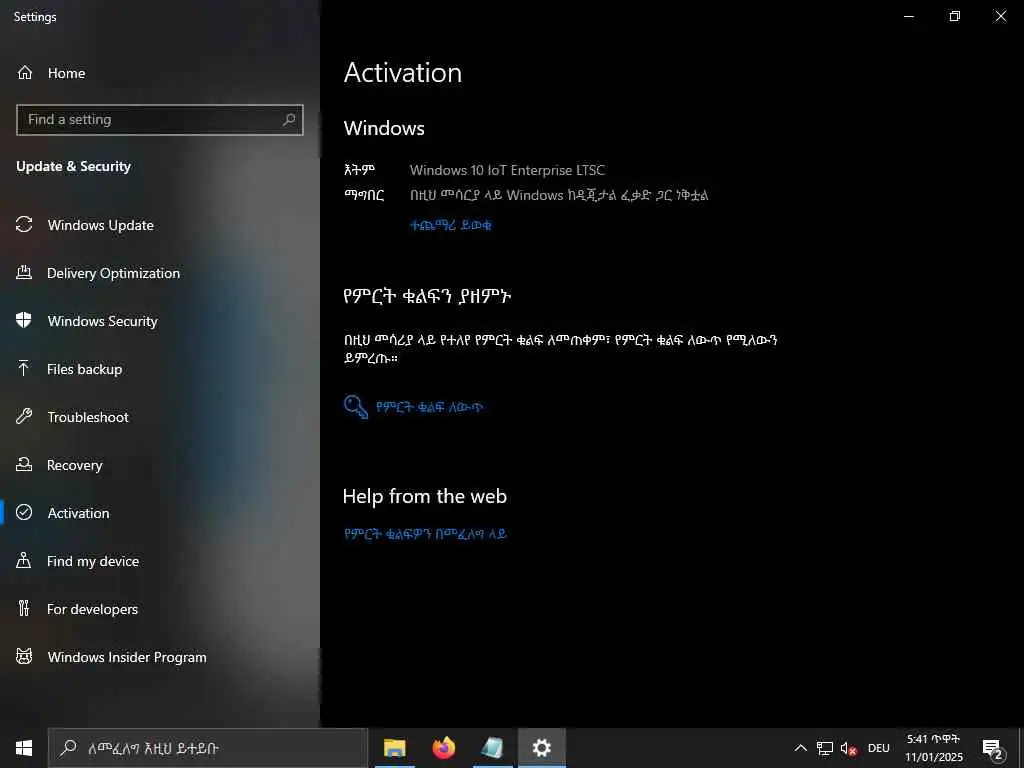Click the Recovery icon in the sidebar
Viewport: 1024px width, 768px height.
[24, 464]
